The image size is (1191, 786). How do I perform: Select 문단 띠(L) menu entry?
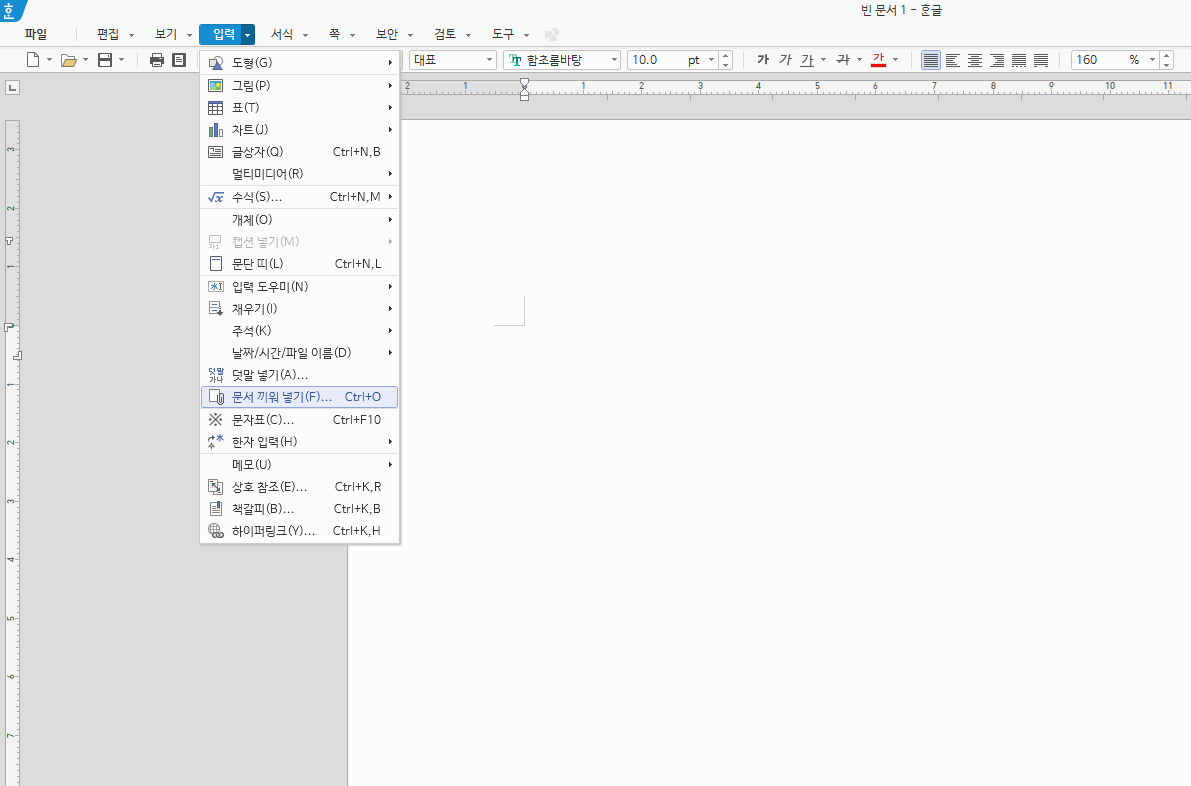[x=299, y=264]
